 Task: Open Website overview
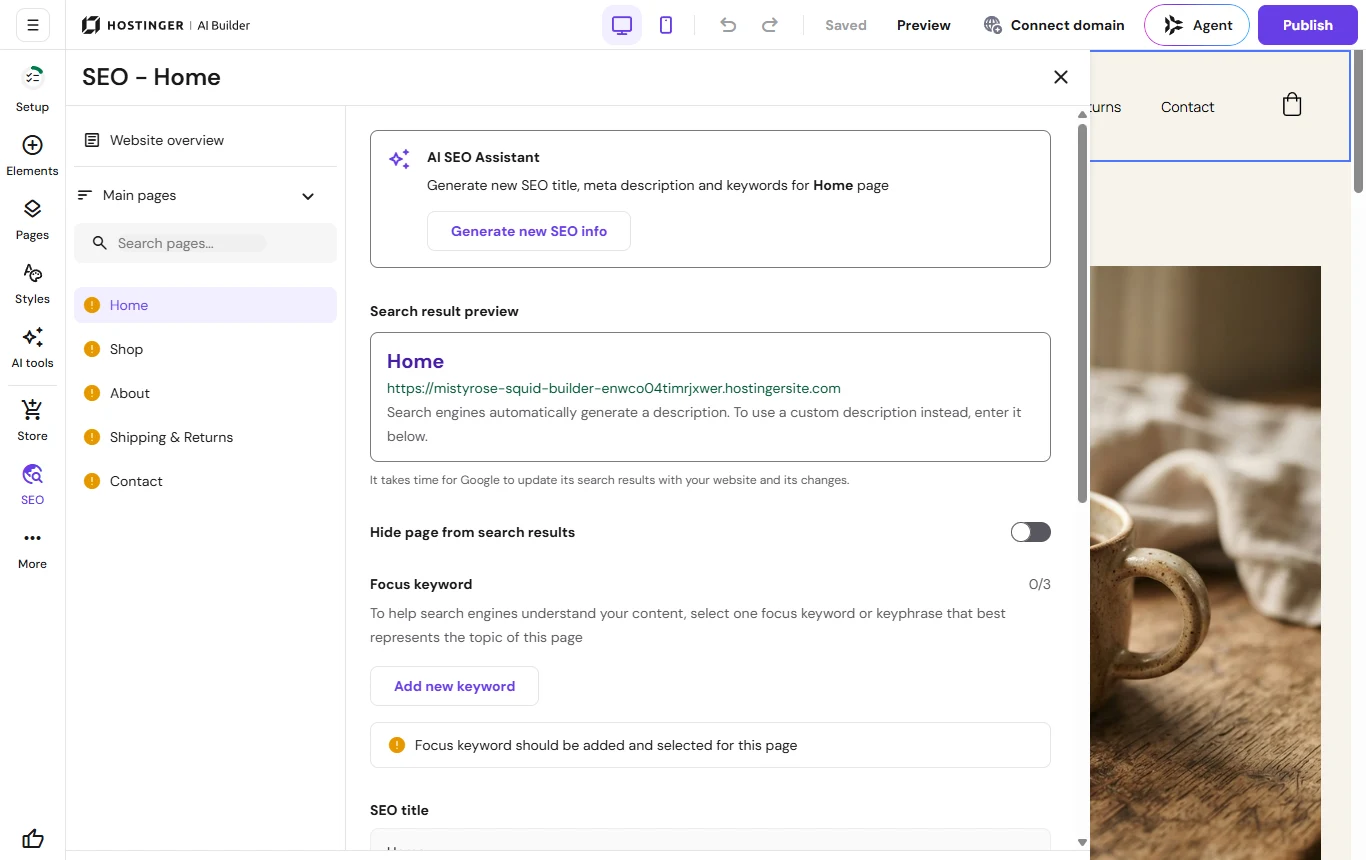pyautogui.click(x=205, y=140)
